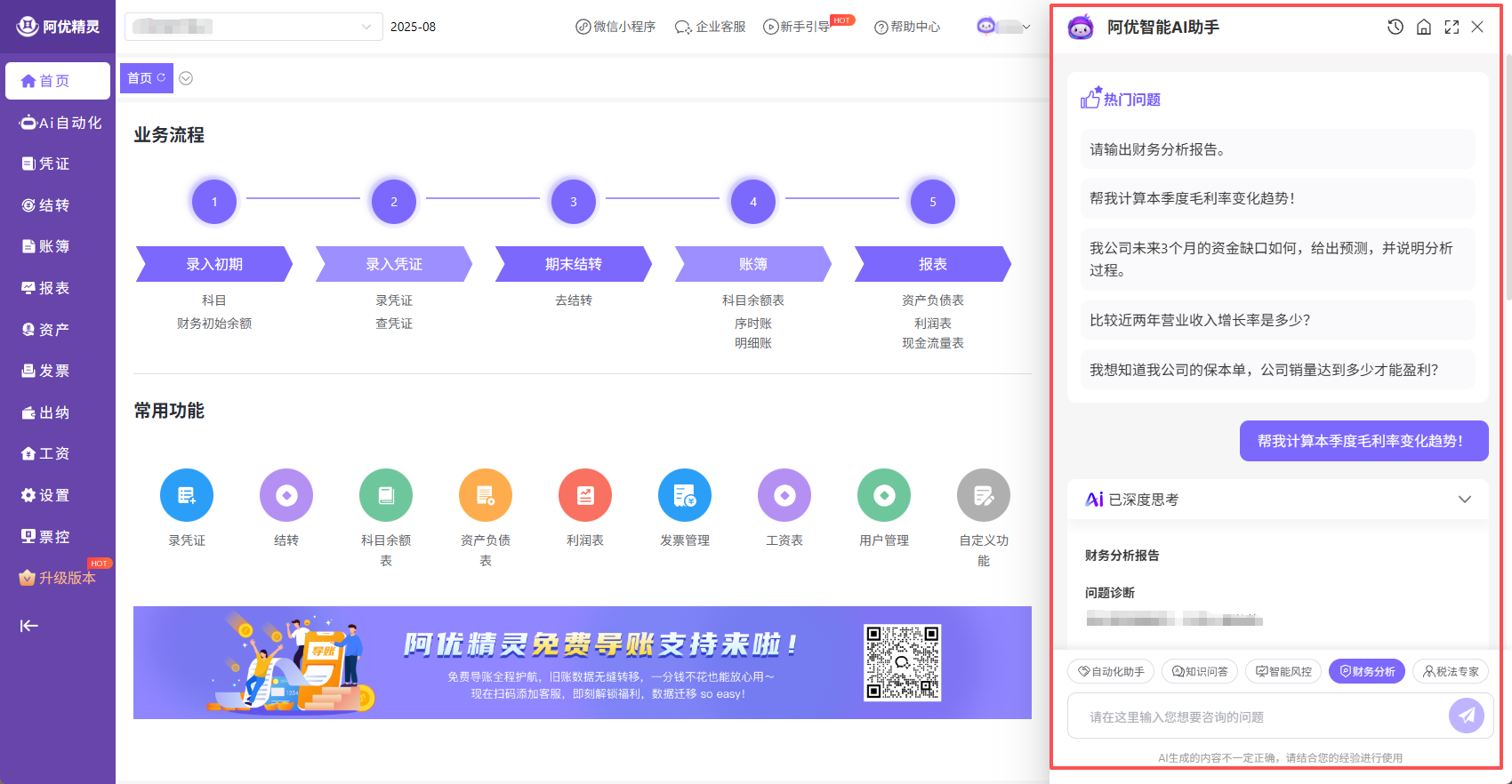
Task: Switch to 税法专家 mode chip
Action: click(1451, 672)
